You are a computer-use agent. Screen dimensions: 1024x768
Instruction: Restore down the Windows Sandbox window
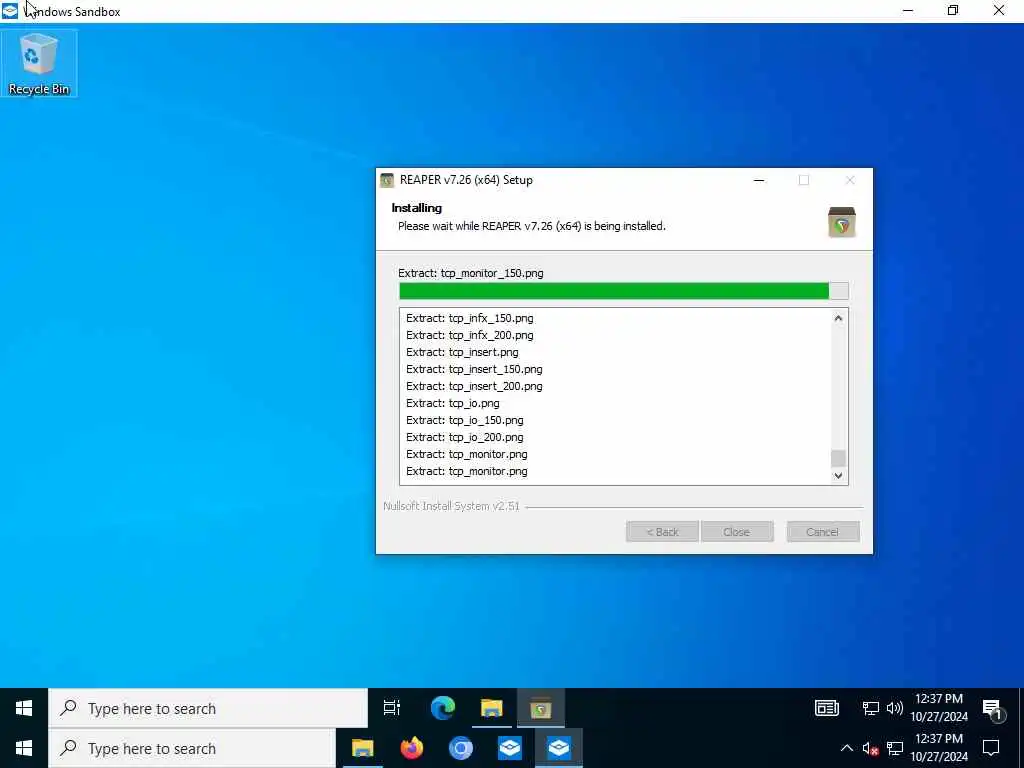(x=953, y=11)
